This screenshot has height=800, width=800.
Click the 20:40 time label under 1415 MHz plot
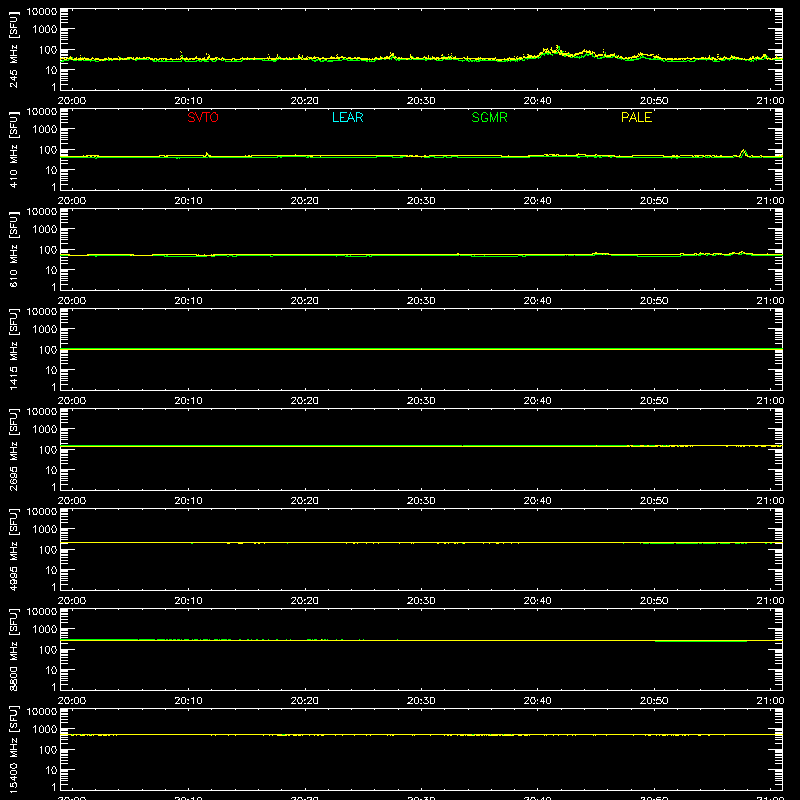click(x=537, y=401)
